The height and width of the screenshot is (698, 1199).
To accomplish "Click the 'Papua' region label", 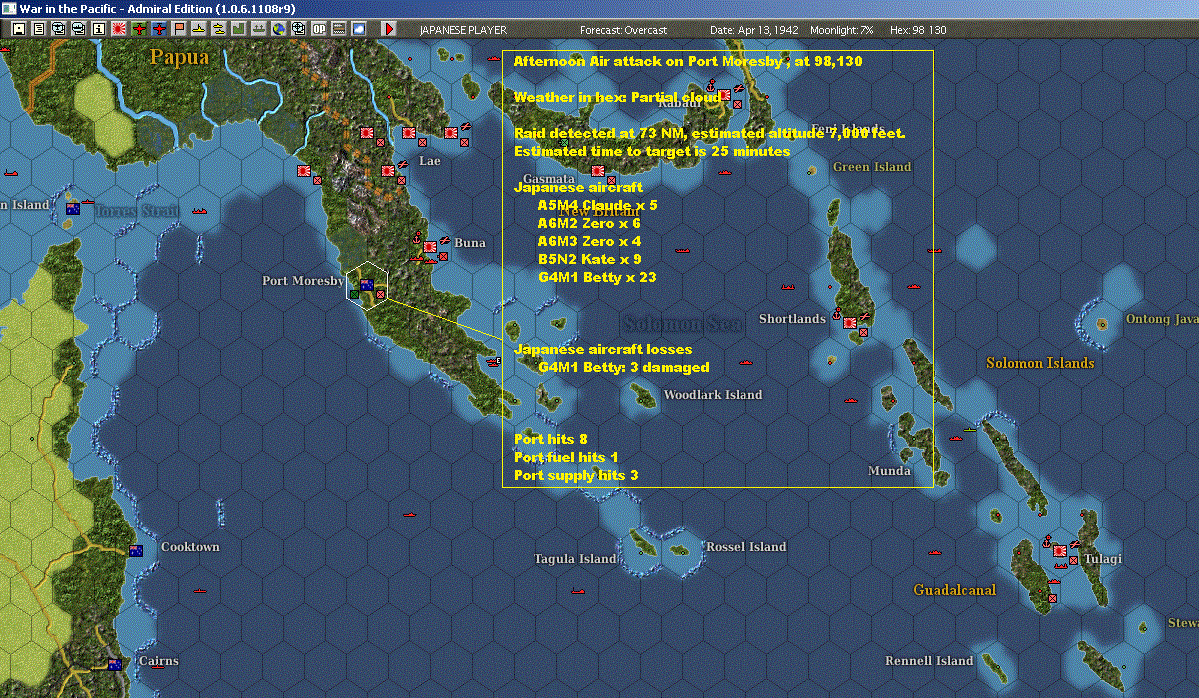I will 179,57.
